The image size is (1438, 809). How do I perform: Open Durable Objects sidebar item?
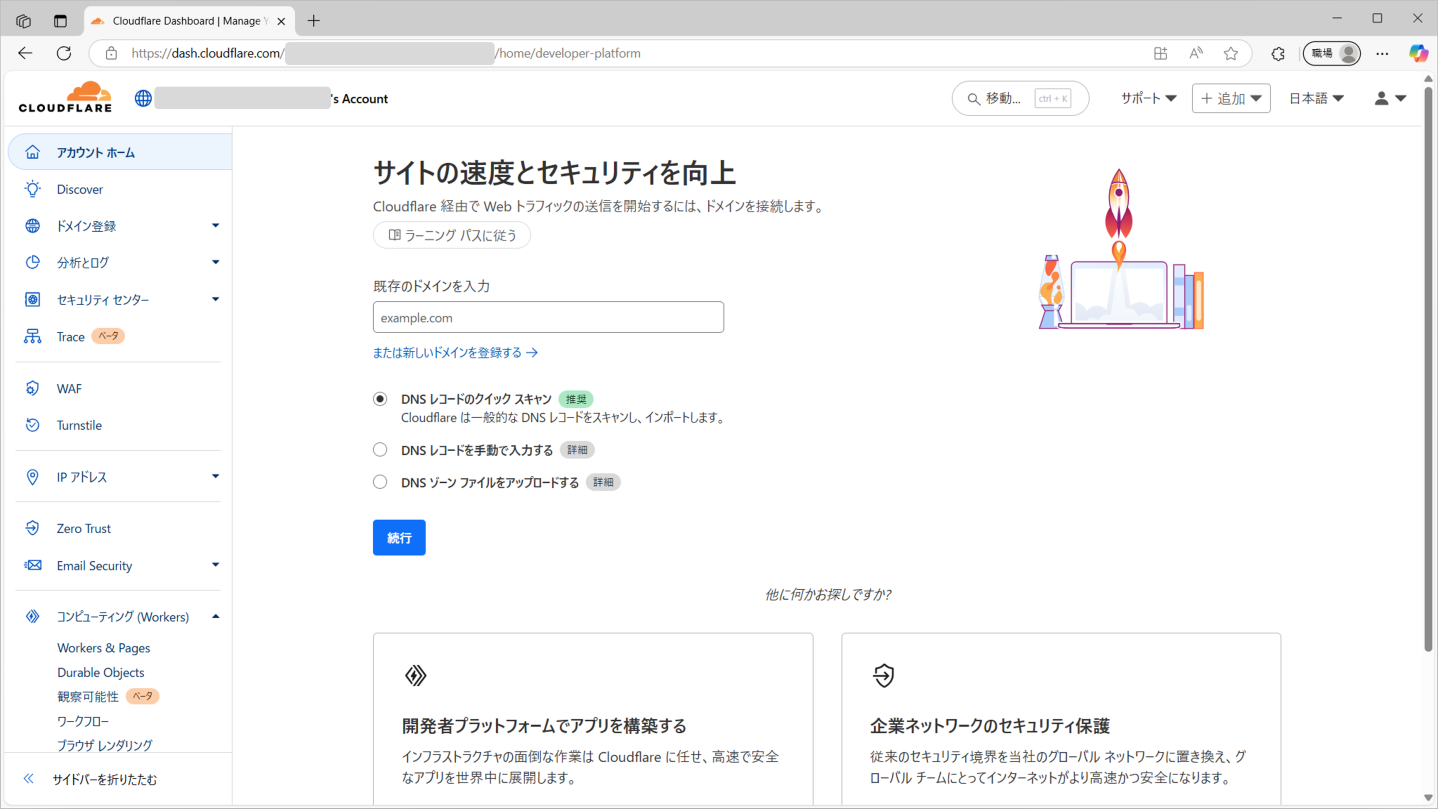tap(101, 672)
